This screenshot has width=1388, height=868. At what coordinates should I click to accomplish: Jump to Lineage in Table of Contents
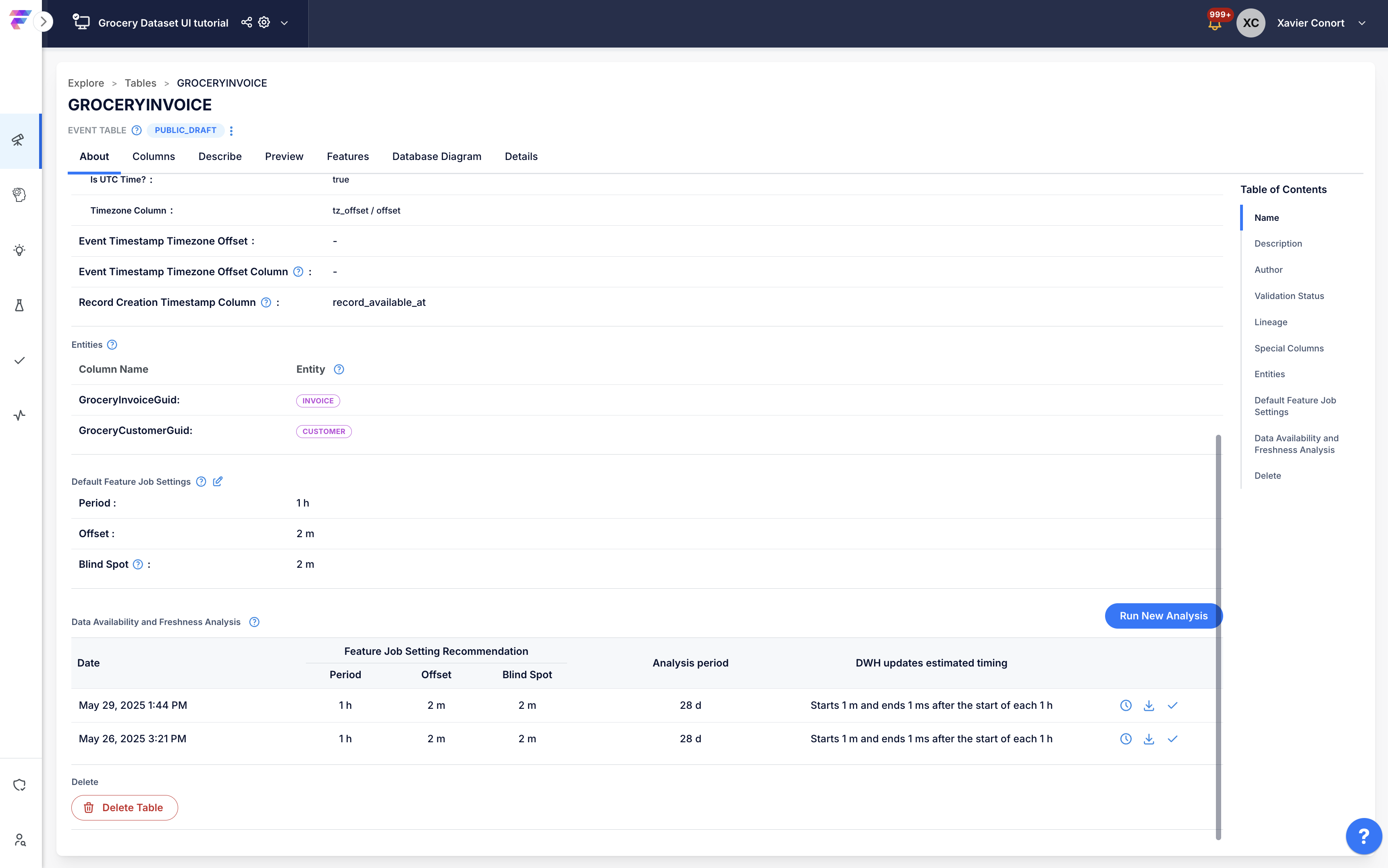pos(1270,322)
